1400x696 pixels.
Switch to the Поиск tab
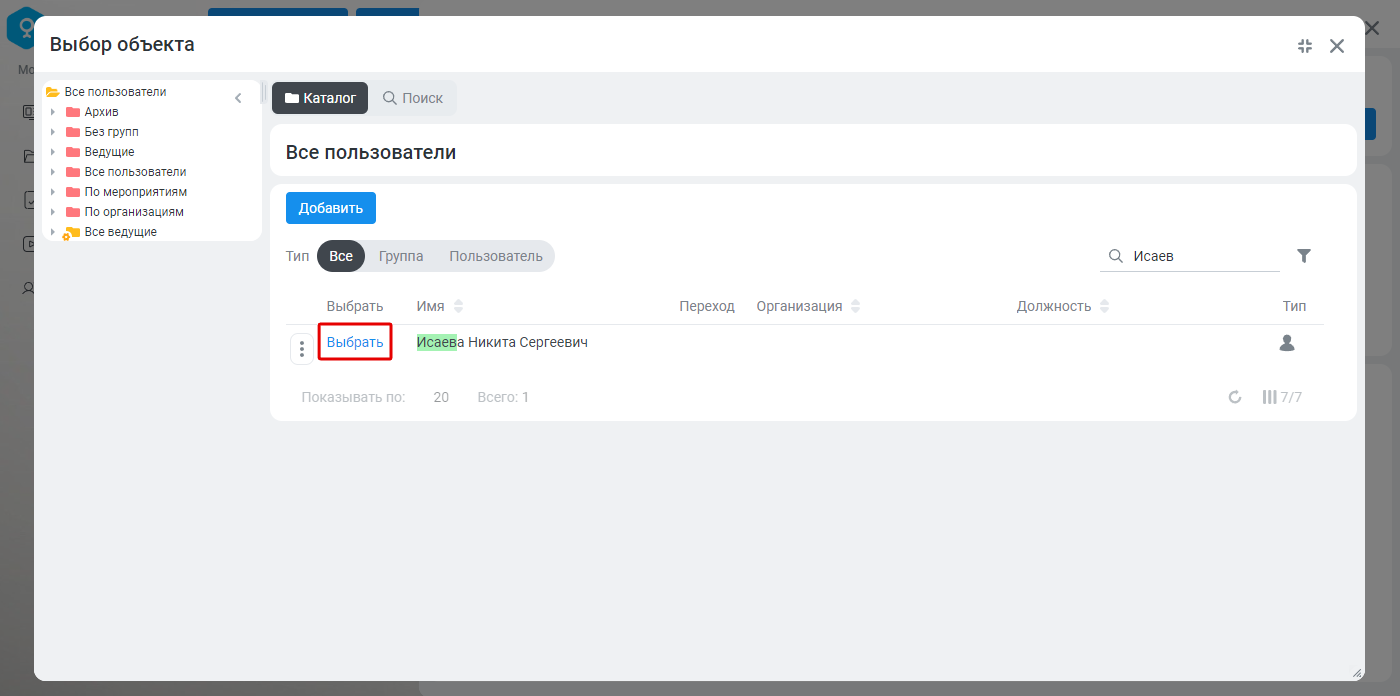[413, 98]
